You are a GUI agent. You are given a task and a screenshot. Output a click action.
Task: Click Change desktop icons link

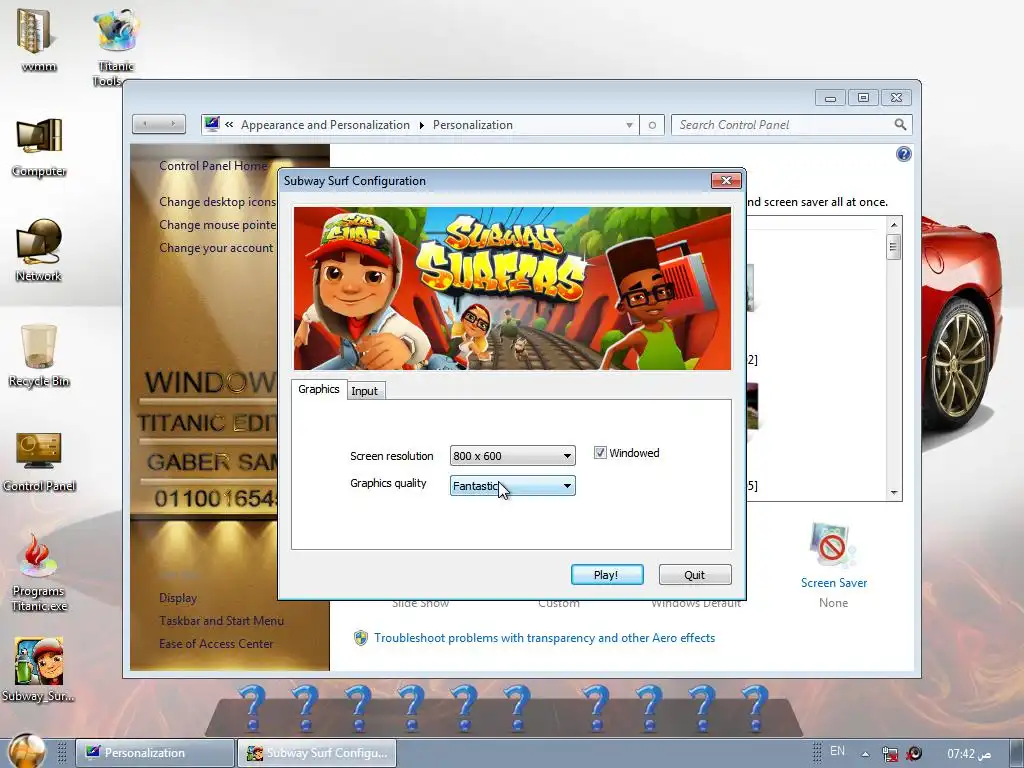(x=217, y=202)
